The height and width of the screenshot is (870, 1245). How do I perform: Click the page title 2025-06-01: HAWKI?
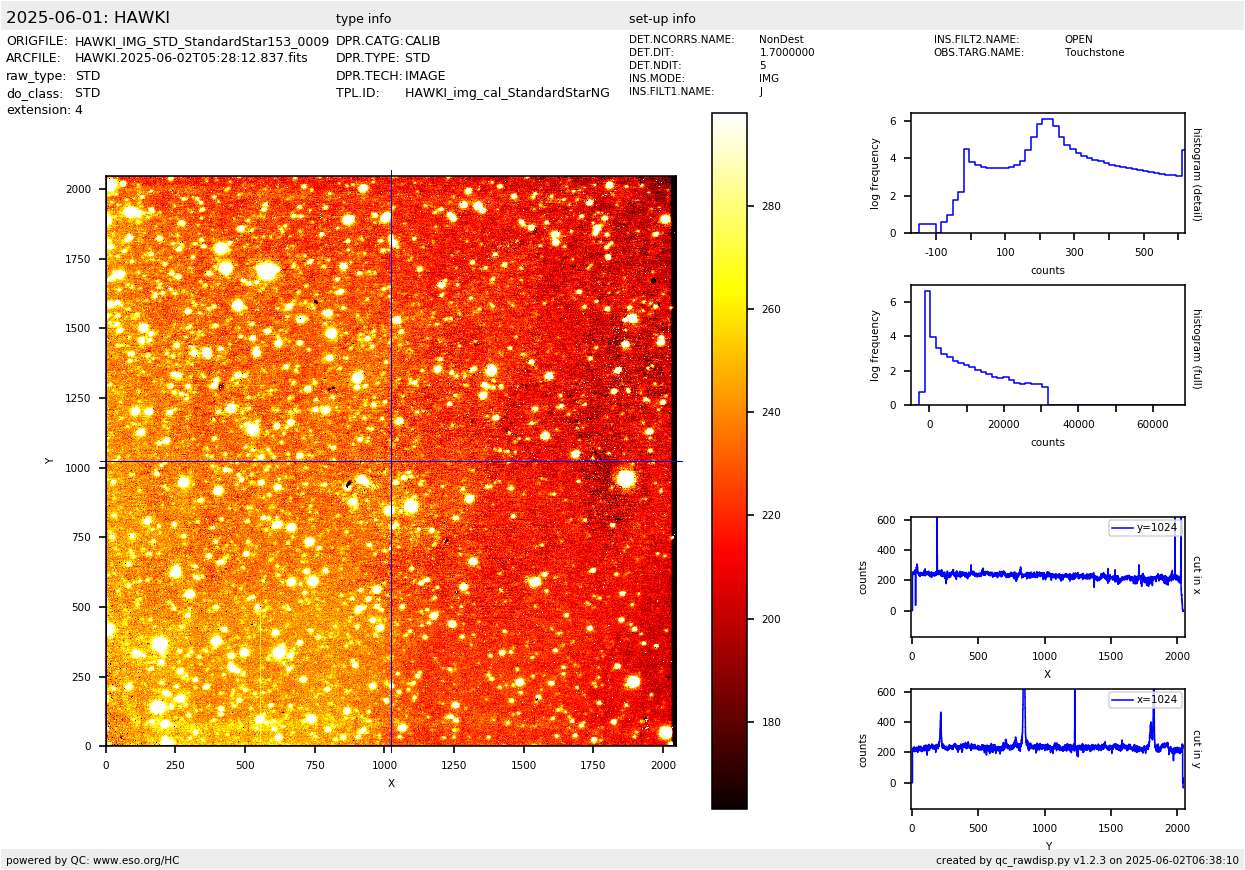[x=88, y=18]
